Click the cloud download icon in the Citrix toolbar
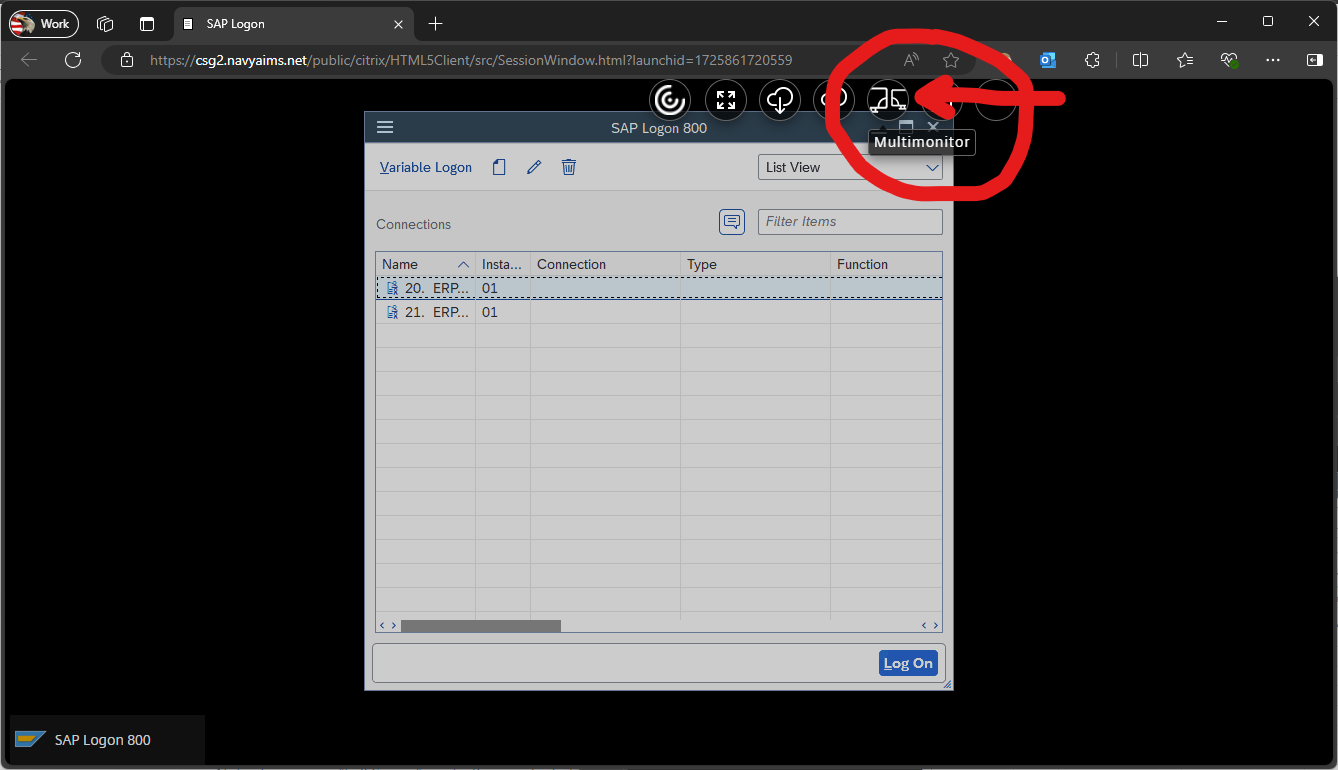 click(779, 99)
